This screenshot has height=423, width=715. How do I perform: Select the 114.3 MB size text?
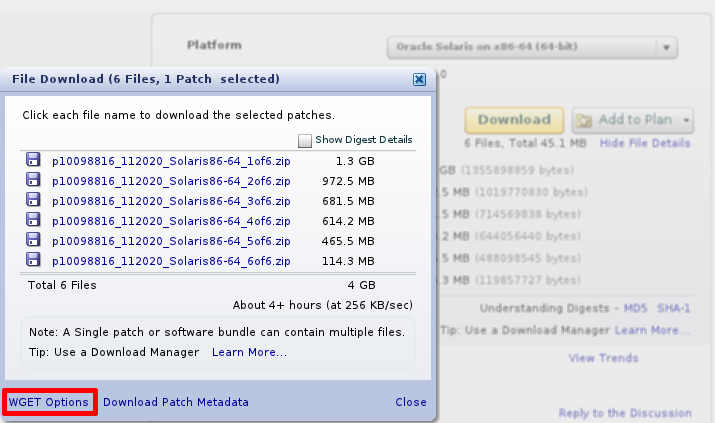pos(348,262)
